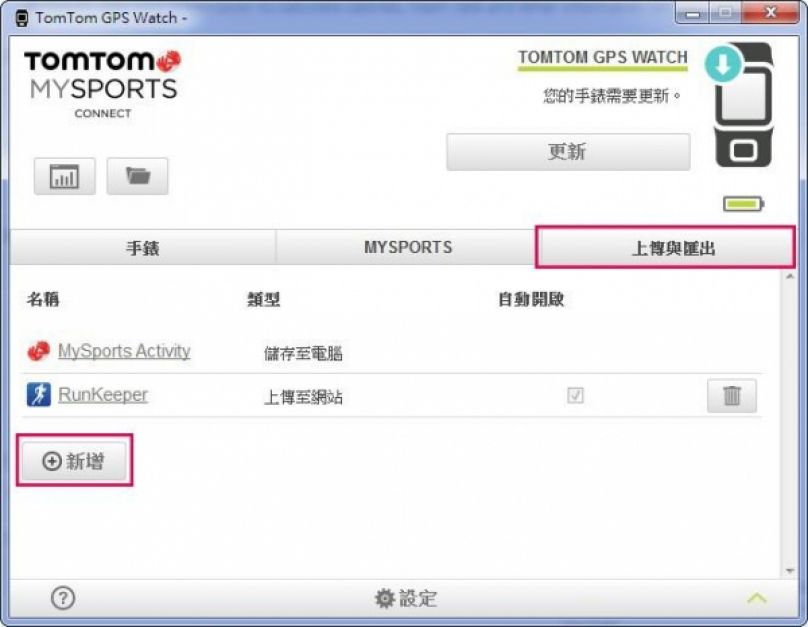Click the red MySports Activity hands icon
The image size is (808, 627).
(38, 351)
